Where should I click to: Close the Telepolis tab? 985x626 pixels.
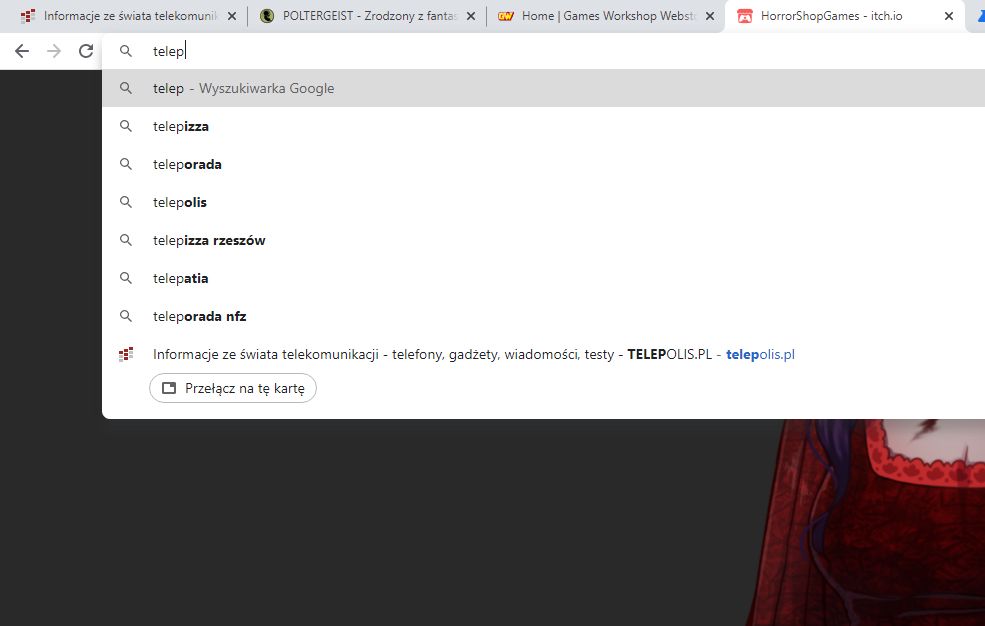coord(232,16)
